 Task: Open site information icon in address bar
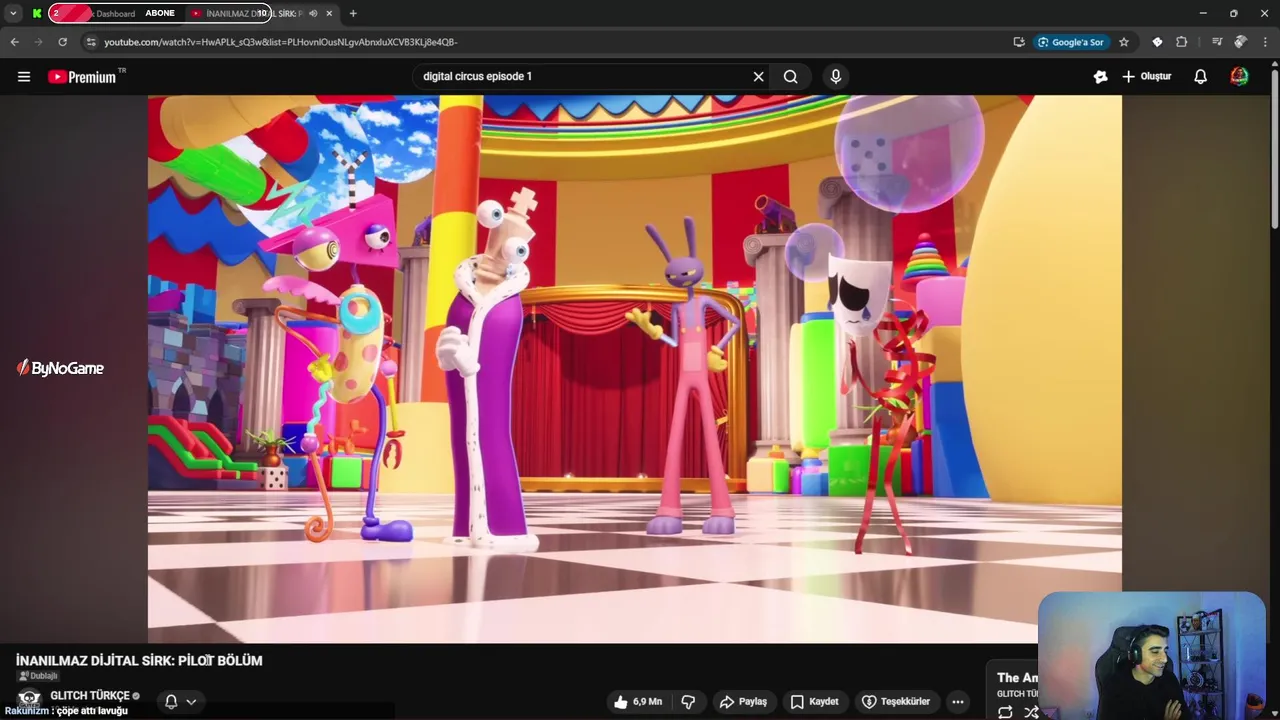click(x=91, y=42)
